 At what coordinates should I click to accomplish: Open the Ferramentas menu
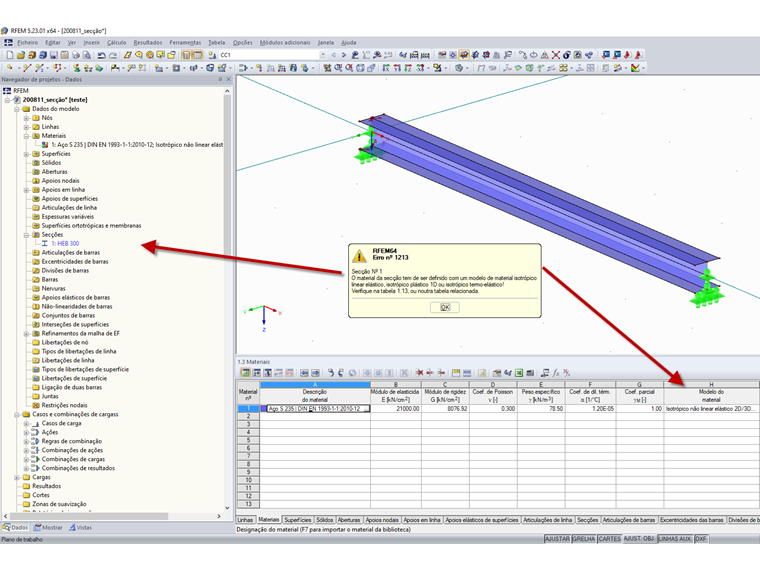185,43
